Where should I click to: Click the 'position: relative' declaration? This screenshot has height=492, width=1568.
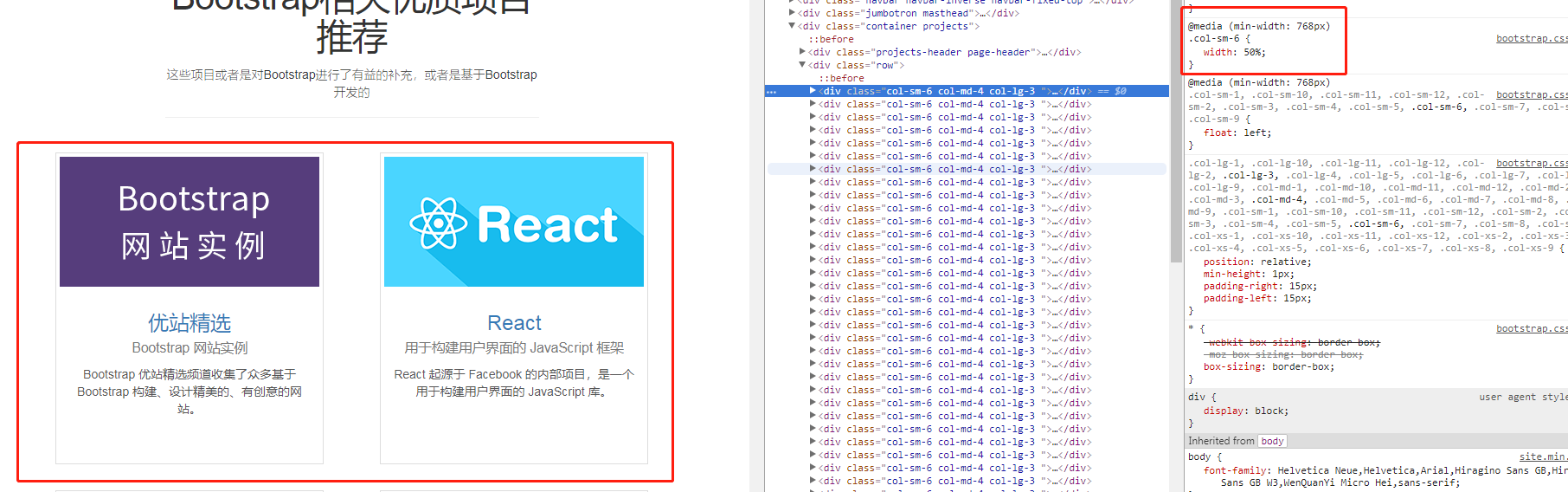pos(1257,262)
